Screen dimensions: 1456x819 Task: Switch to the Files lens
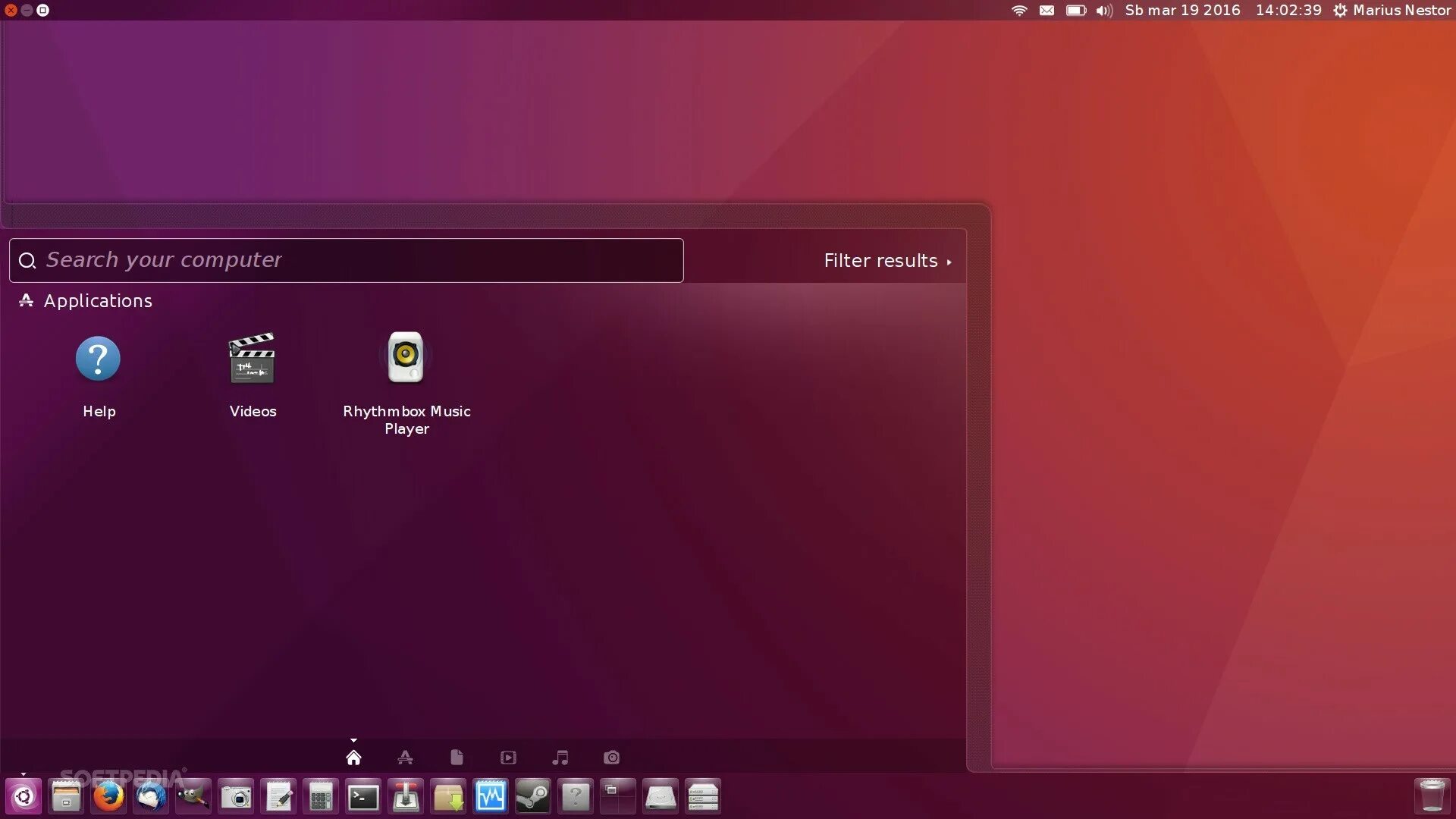coord(457,758)
